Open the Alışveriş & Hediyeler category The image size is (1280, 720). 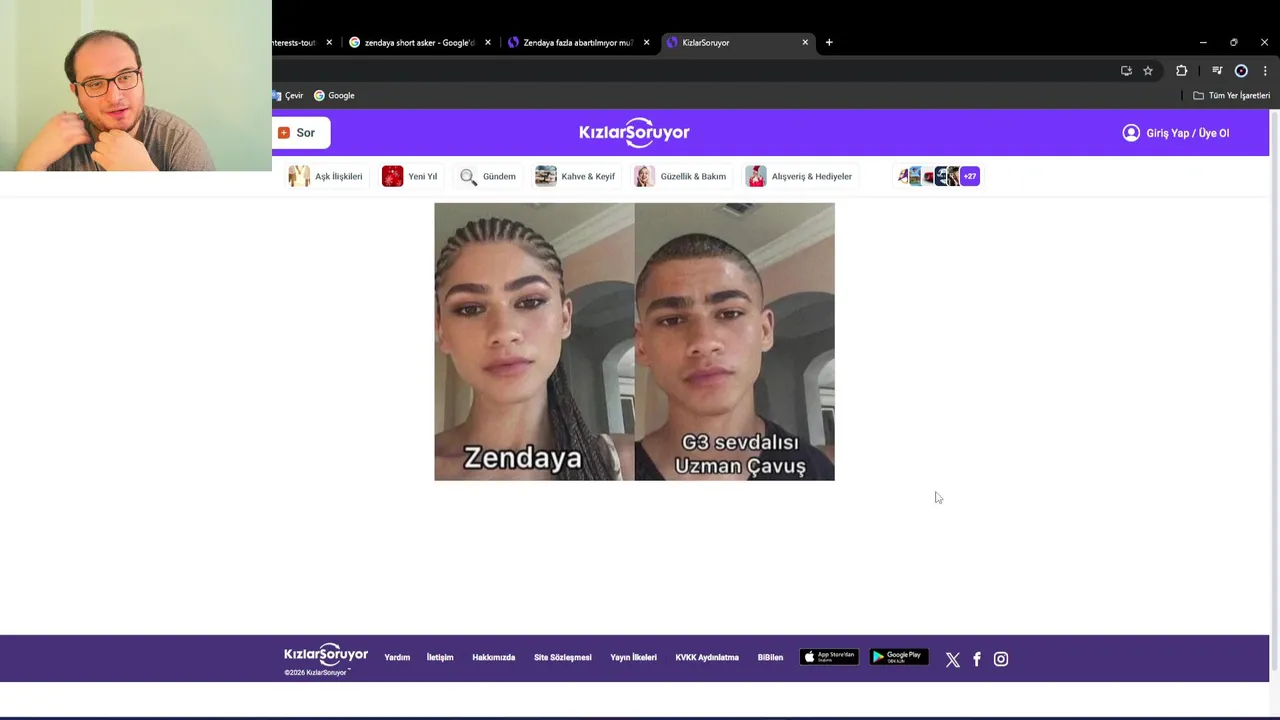(799, 176)
